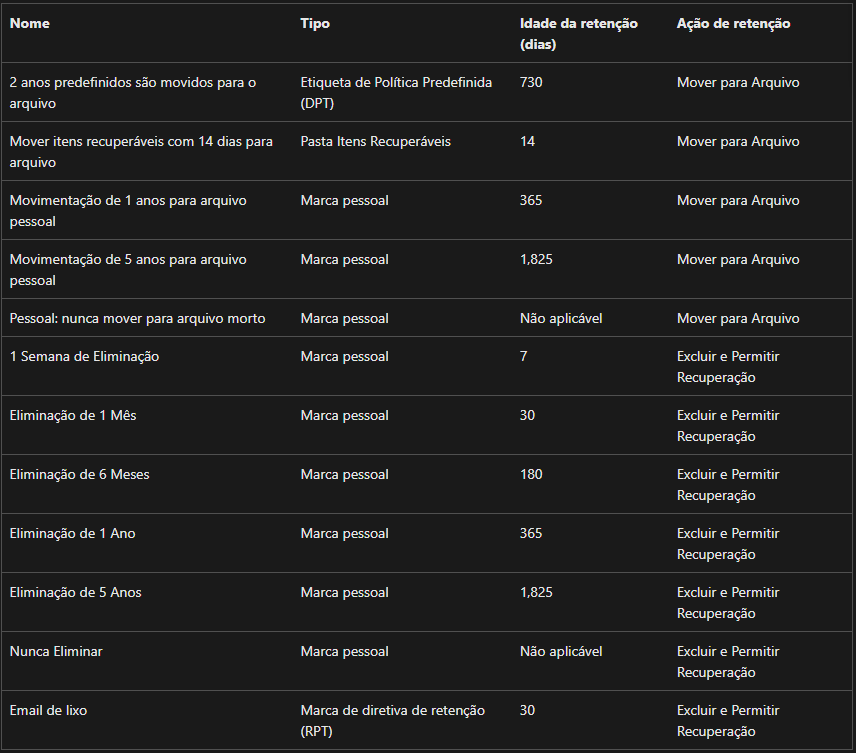Select the Eliminação de 6 Meses entry
The image size is (856, 753).
pyautogui.click(x=80, y=474)
